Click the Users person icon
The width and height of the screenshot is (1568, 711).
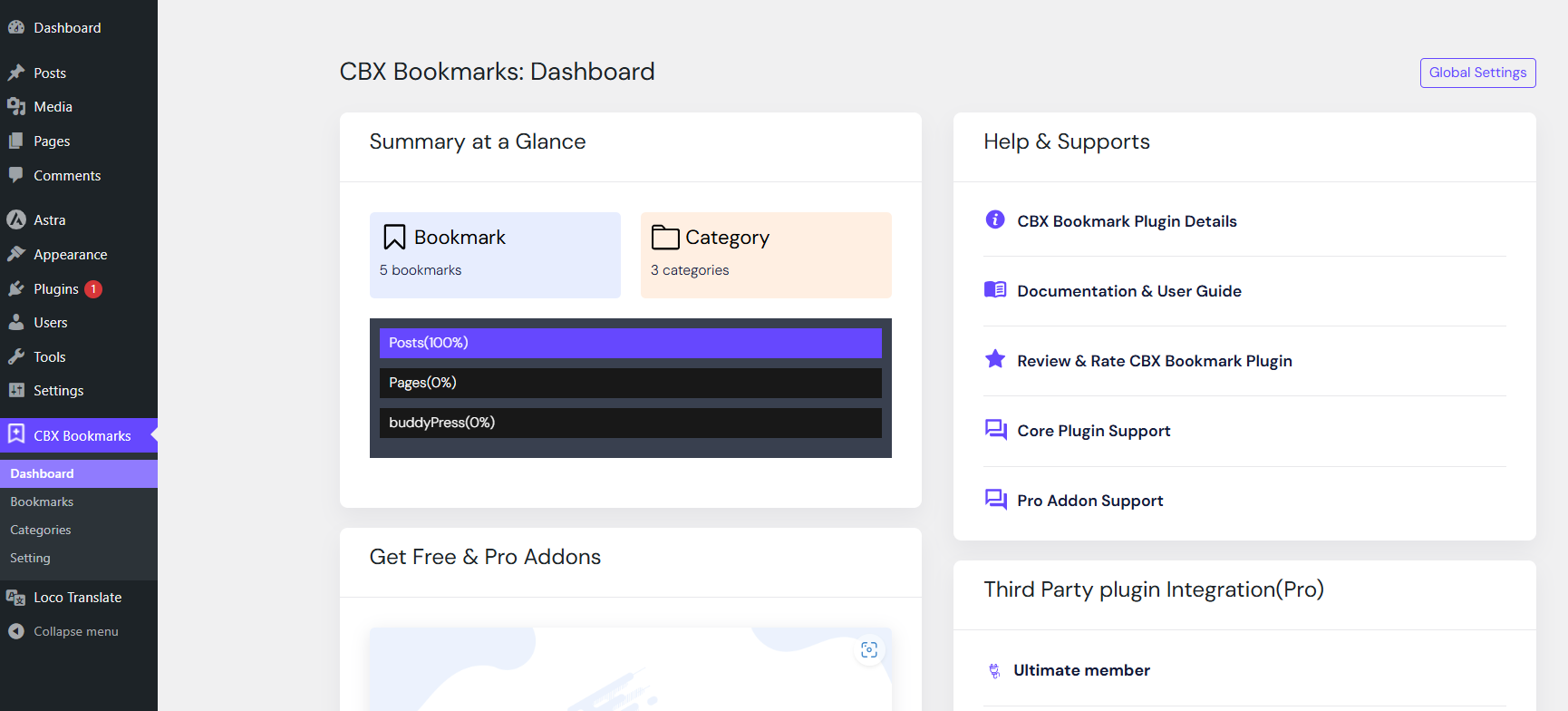[x=16, y=322]
